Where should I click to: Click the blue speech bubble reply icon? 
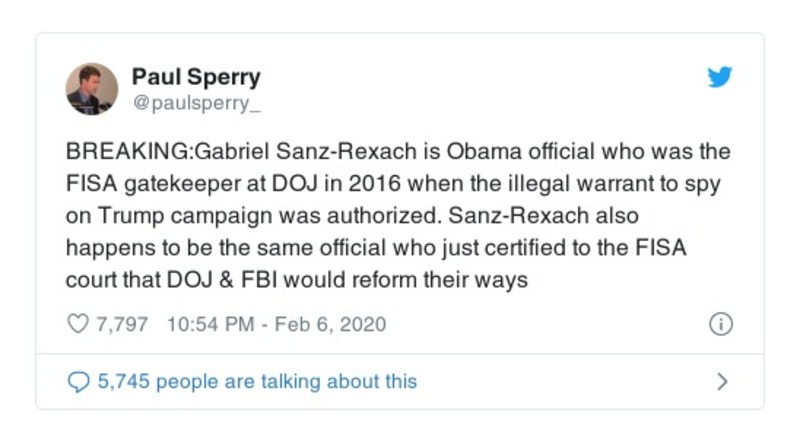click(x=77, y=381)
